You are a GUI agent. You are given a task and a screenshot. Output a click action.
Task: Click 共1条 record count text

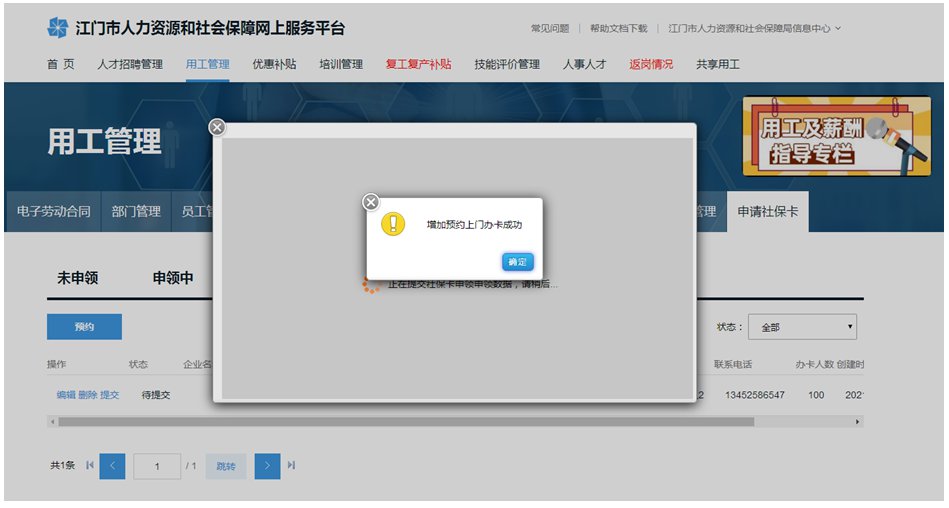(62, 465)
